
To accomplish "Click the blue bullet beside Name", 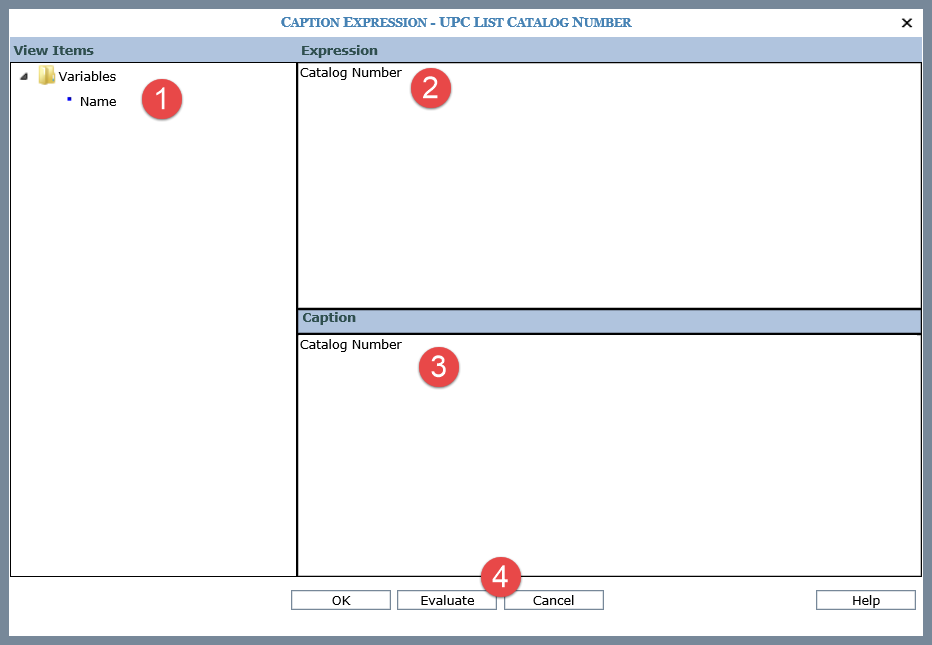I will point(69,100).
